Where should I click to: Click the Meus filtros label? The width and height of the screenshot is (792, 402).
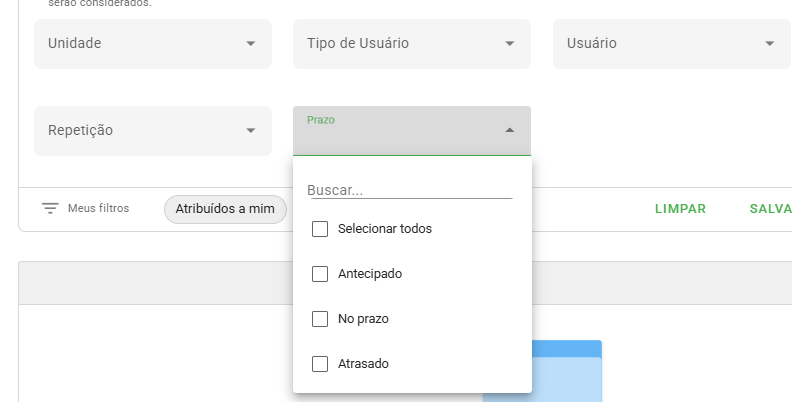tap(98, 208)
